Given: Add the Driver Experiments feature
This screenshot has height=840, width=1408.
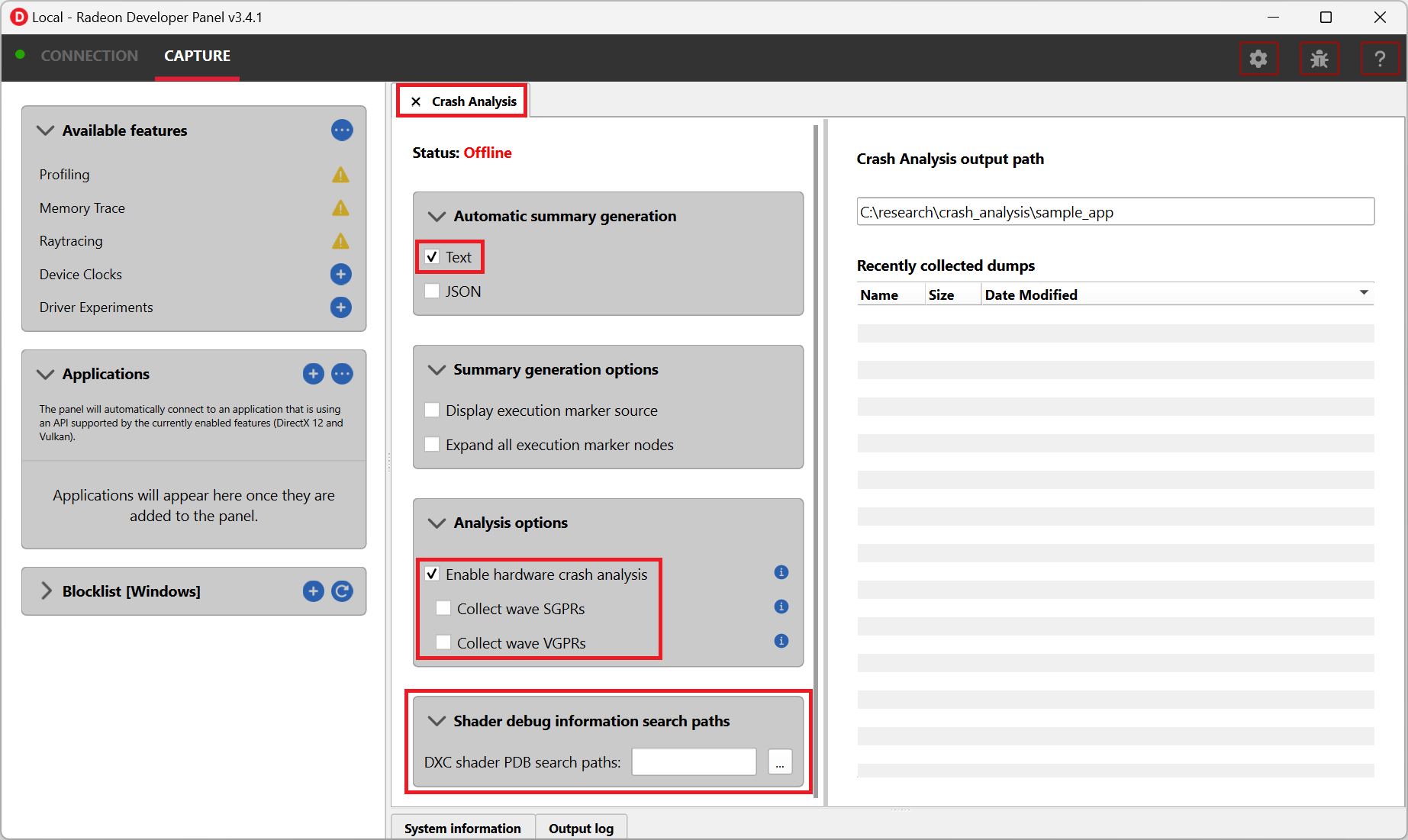Looking at the screenshot, I should tap(340, 307).
